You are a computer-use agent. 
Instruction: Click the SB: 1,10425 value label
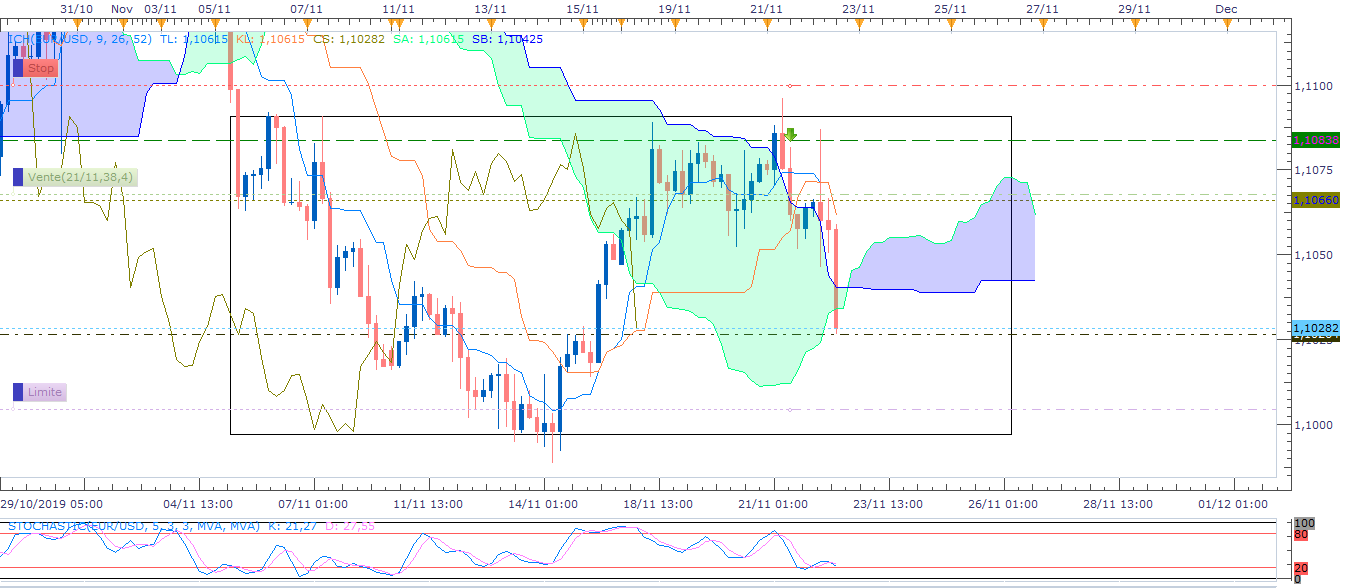(x=507, y=38)
